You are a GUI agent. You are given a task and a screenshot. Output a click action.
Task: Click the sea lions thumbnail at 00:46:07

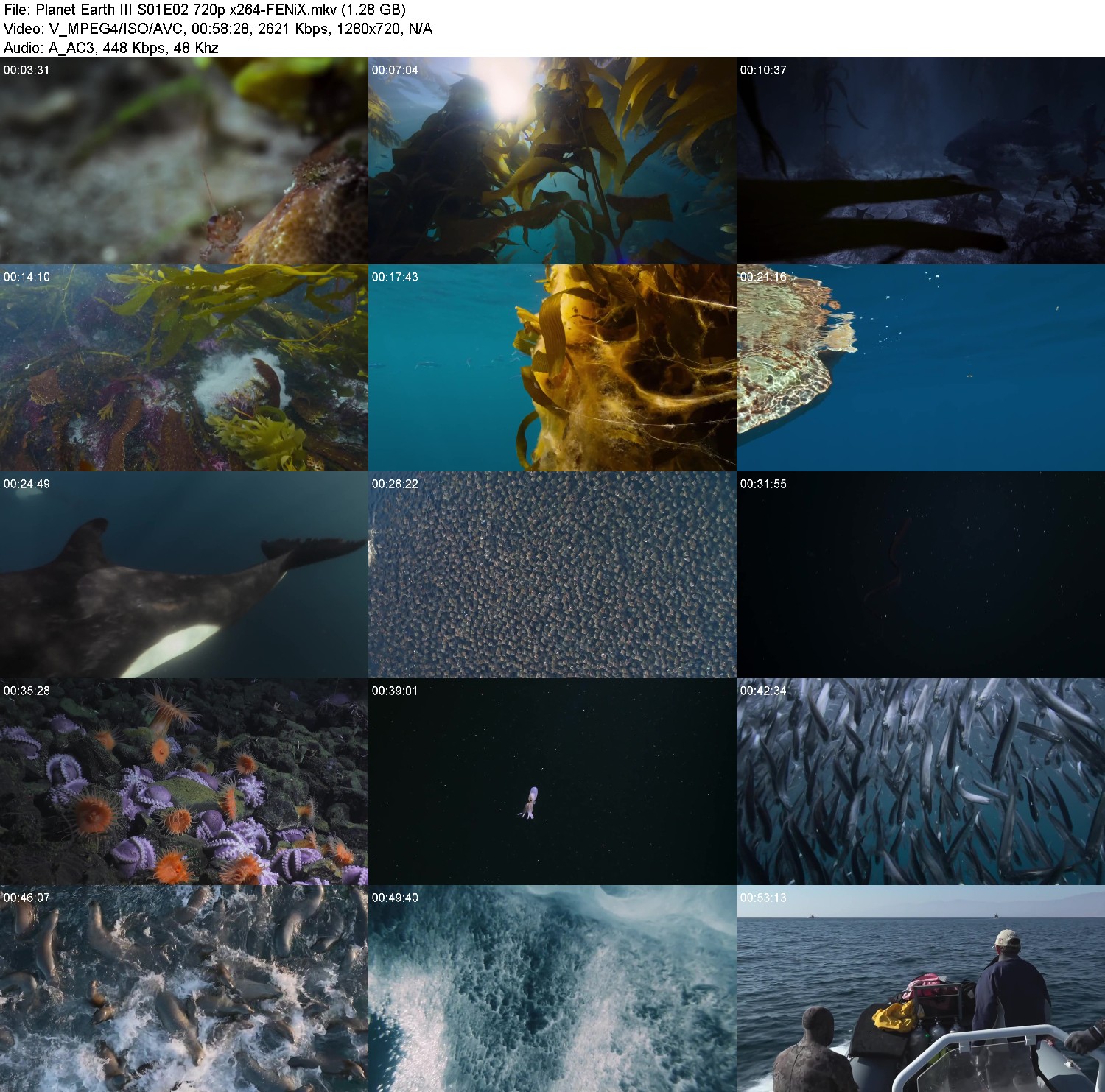184,988
